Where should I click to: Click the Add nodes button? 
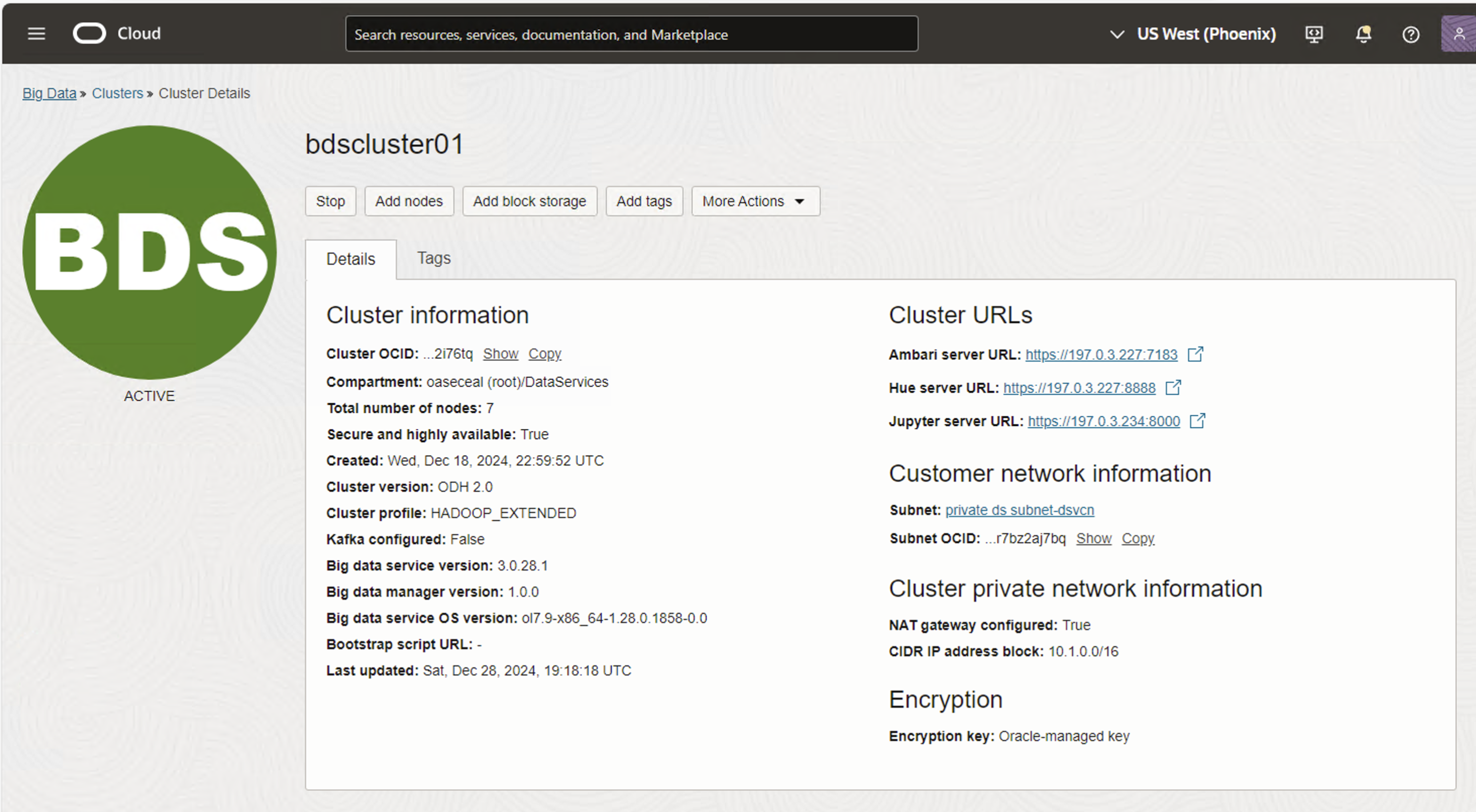tap(409, 201)
